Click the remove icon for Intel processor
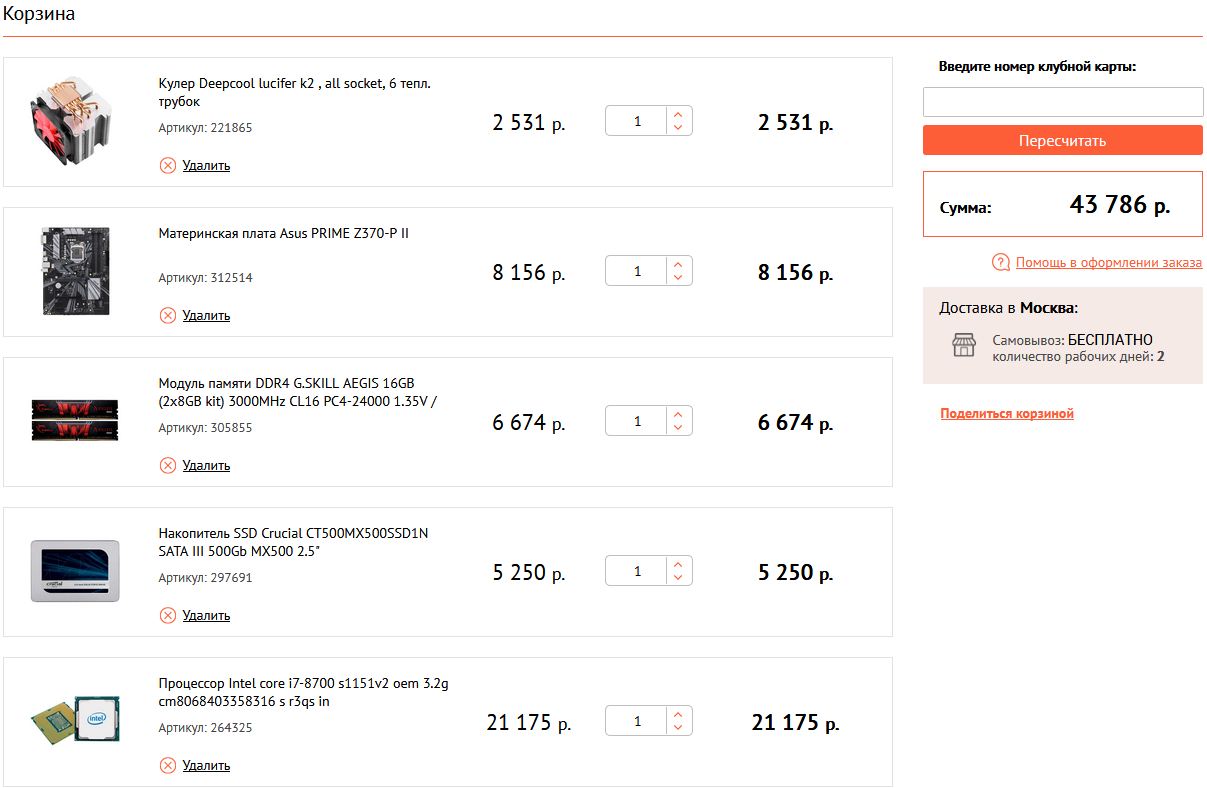 (x=168, y=765)
